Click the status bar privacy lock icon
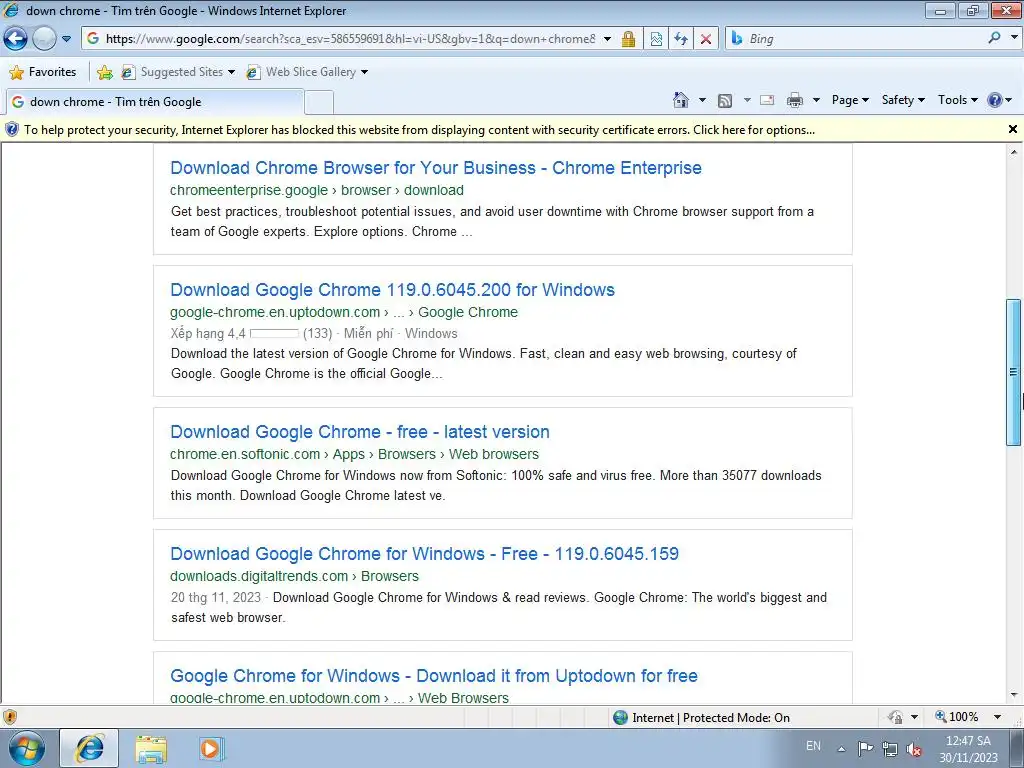This screenshot has width=1024, height=768. (896, 717)
